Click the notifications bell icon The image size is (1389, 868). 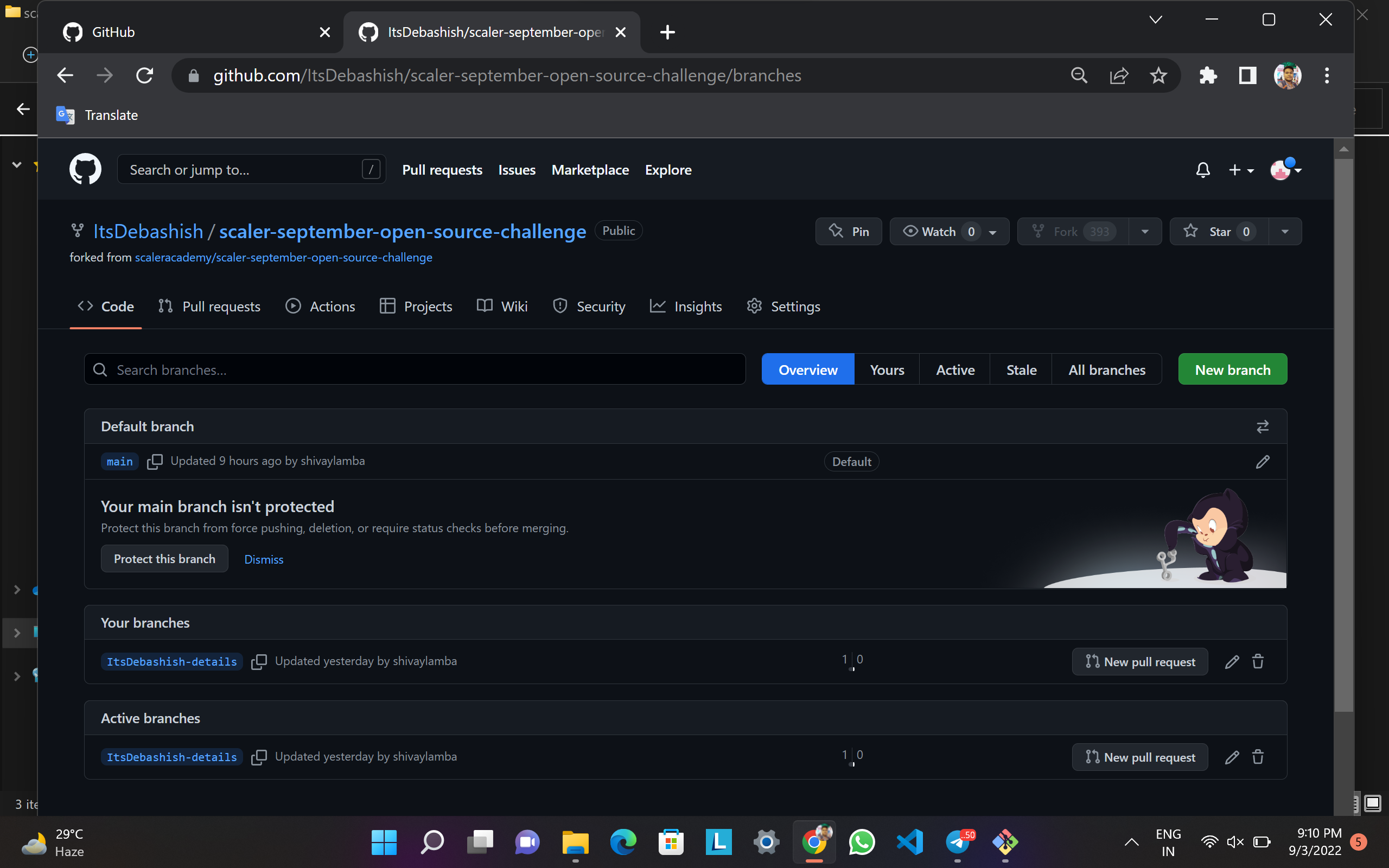[1202, 170]
